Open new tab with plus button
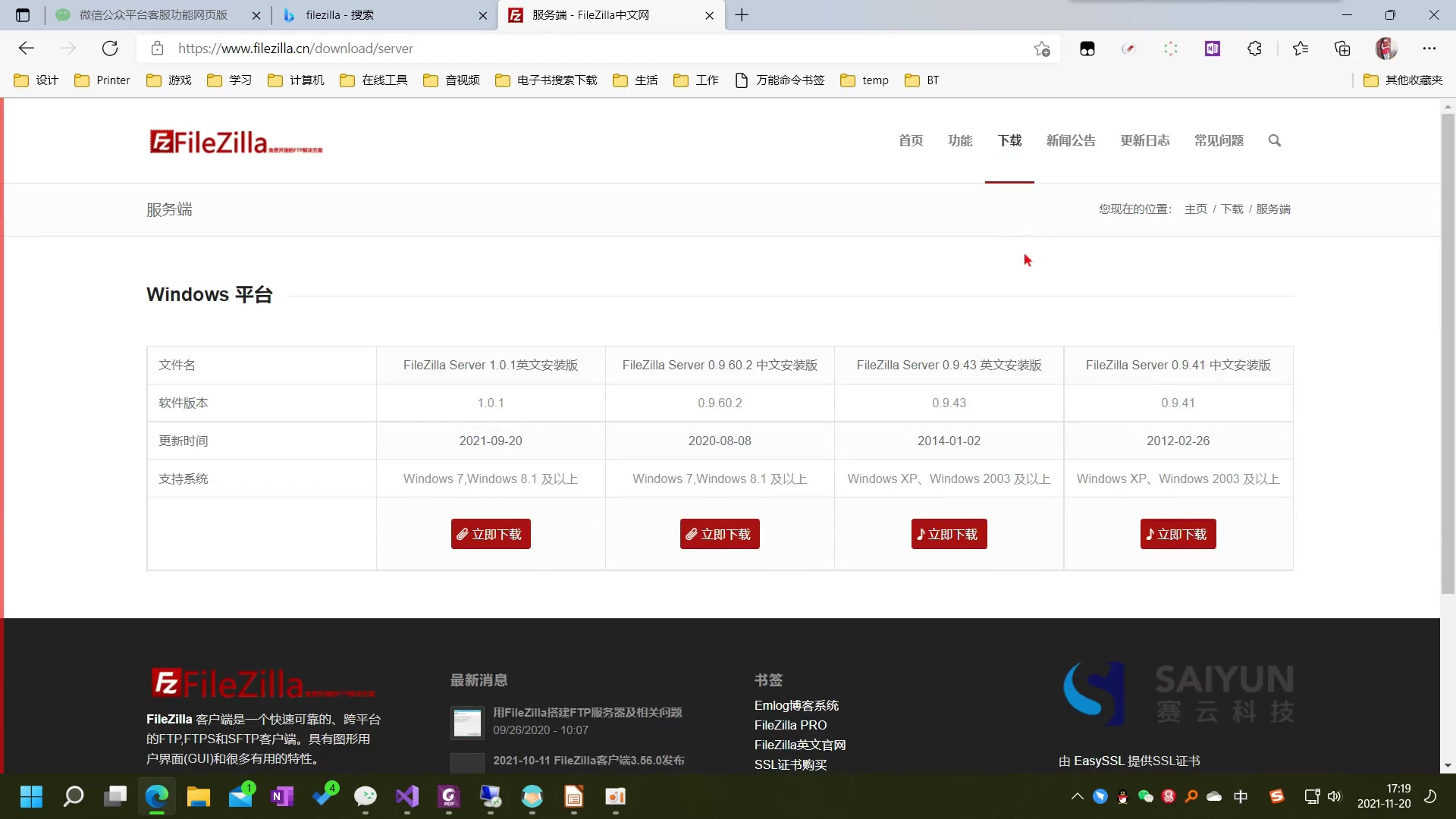The image size is (1456, 819). click(742, 15)
